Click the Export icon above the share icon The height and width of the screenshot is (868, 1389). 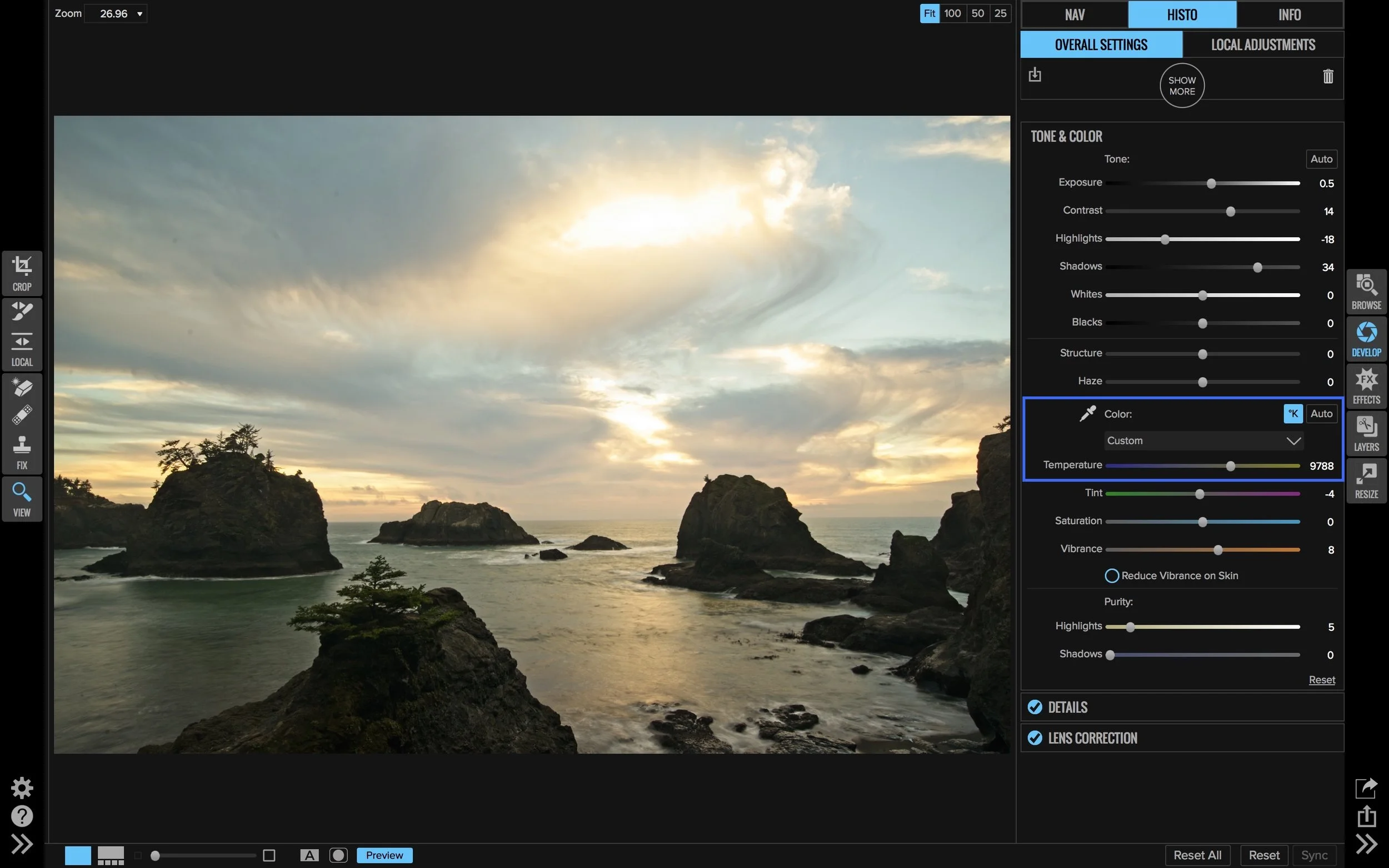[1366, 787]
